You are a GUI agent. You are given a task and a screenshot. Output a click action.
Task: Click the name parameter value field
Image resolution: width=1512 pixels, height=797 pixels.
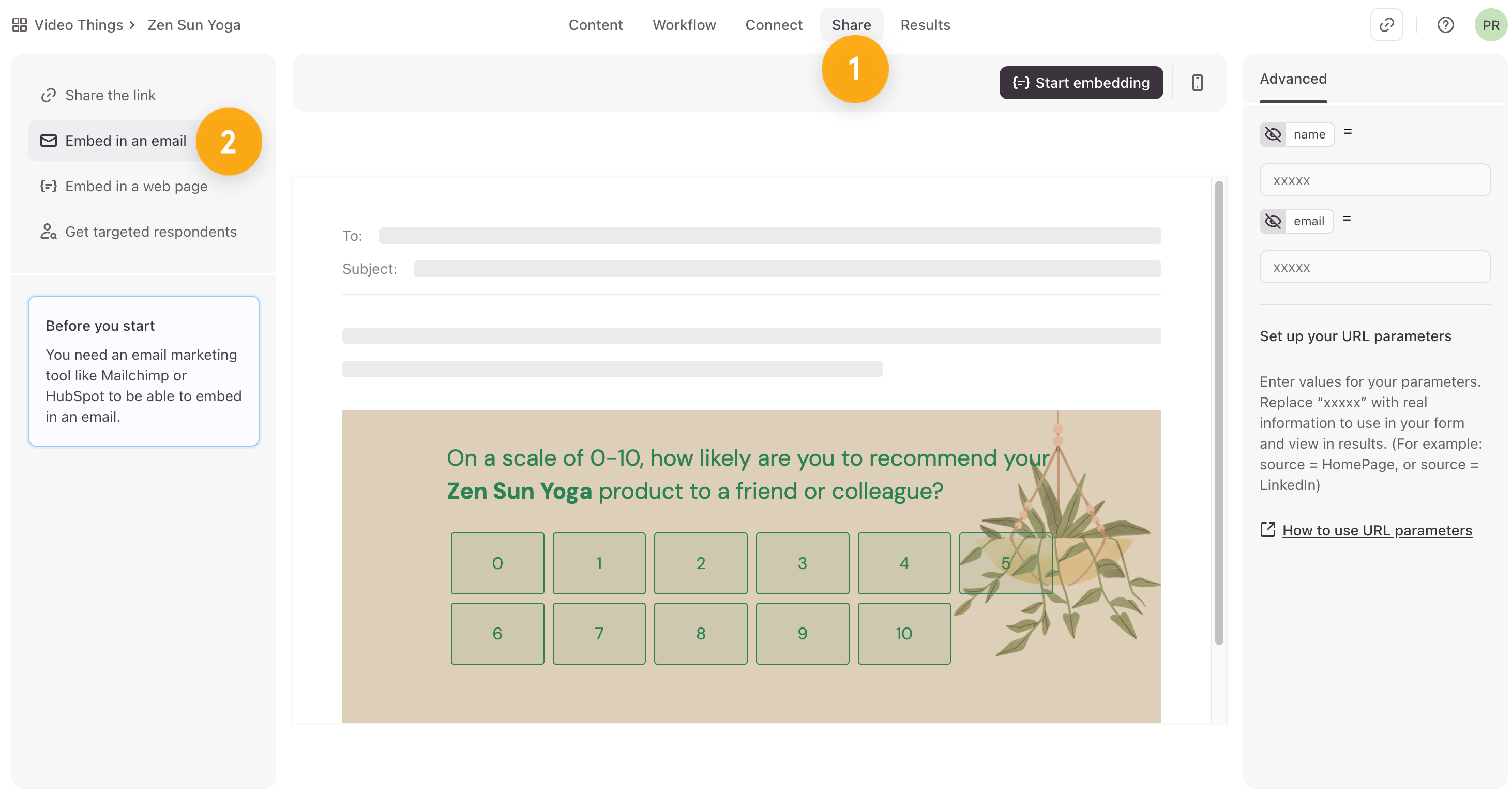click(1374, 180)
